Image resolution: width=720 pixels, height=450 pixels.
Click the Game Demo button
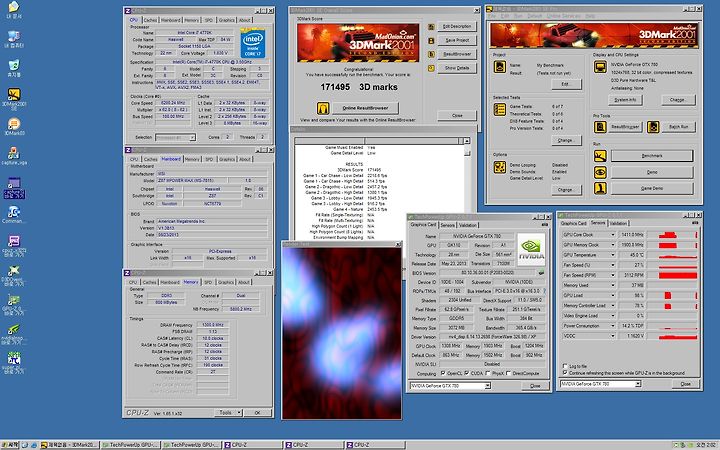(x=652, y=188)
